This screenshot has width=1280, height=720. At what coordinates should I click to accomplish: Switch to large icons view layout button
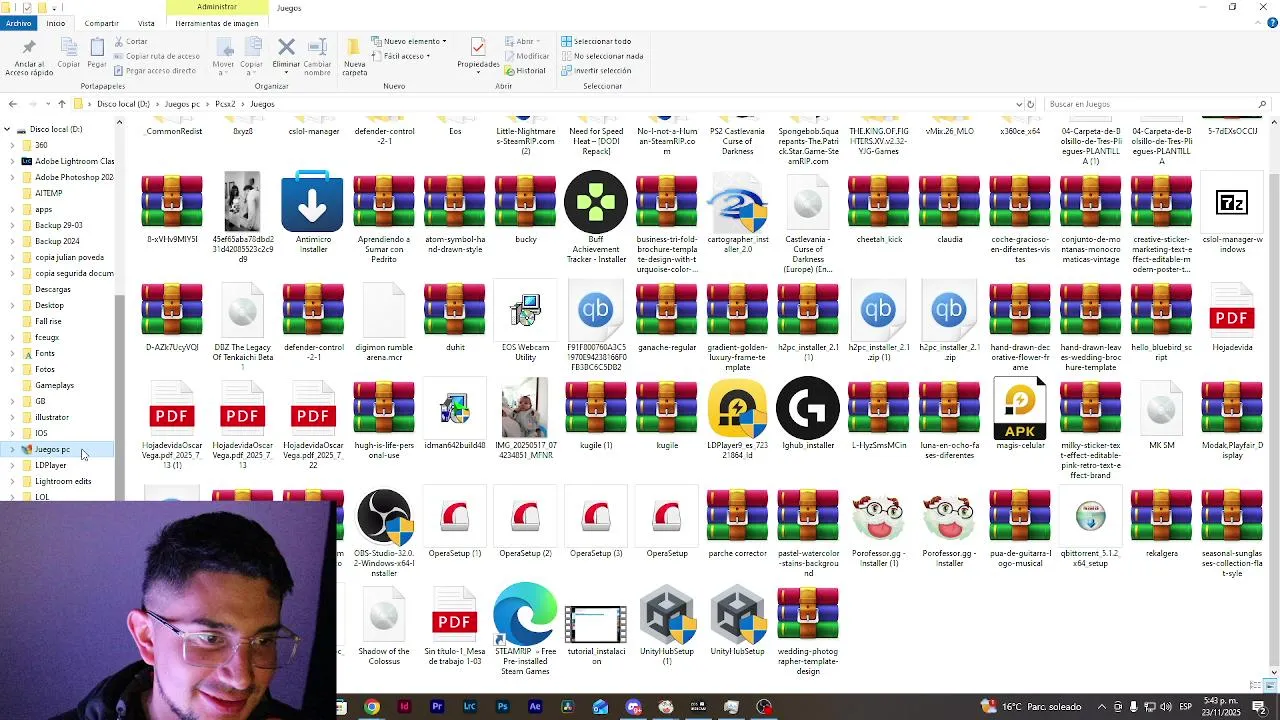click(1270, 685)
